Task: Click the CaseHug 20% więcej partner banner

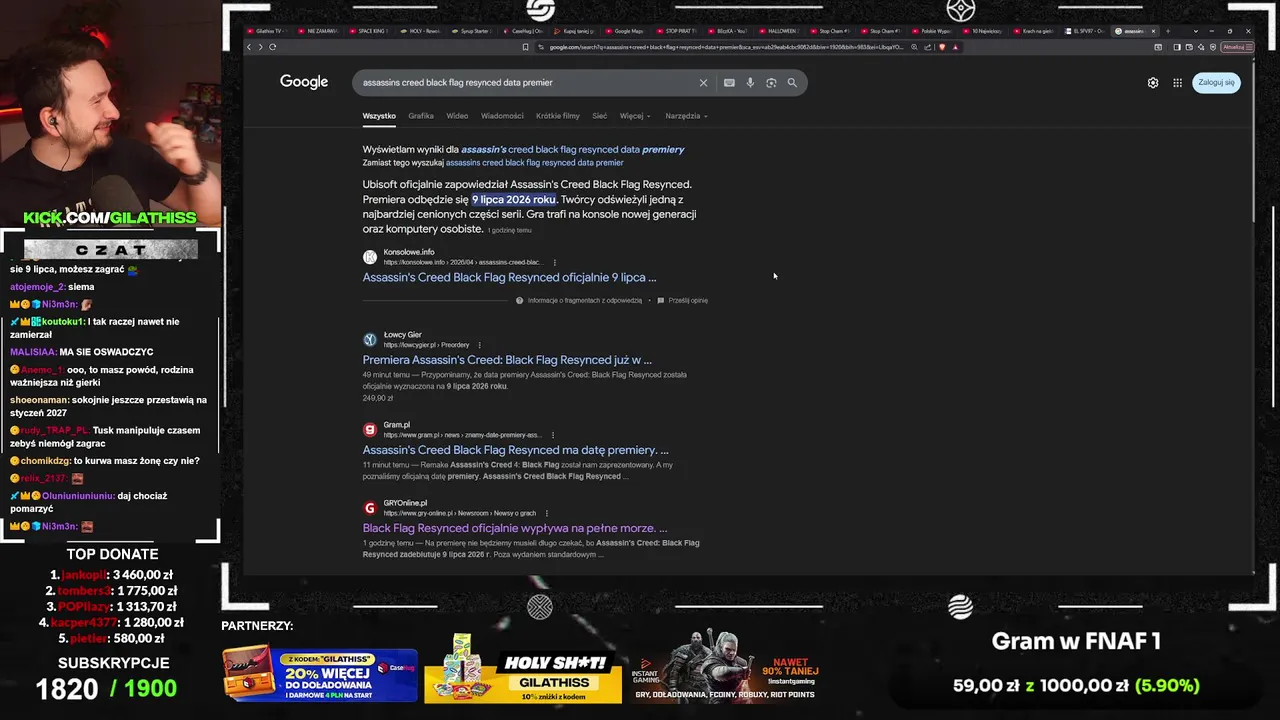Action: click(319, 675)
